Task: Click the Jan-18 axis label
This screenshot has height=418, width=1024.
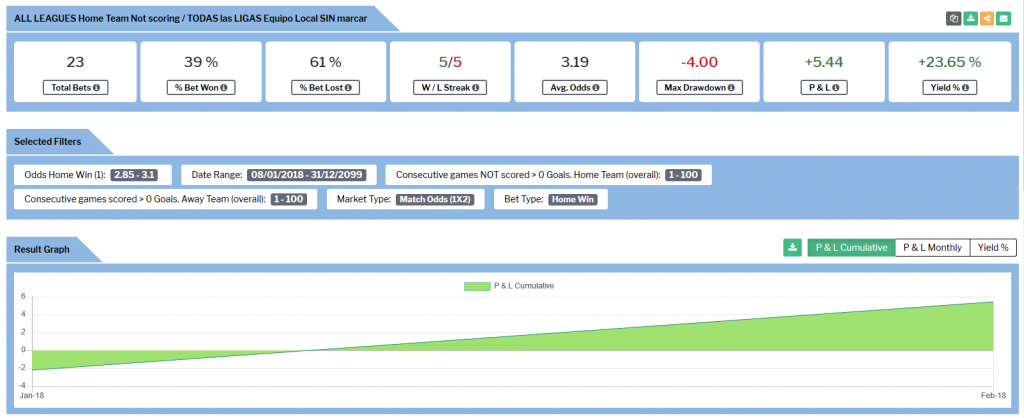Action: pyautogui.click(x=32, y=396)
